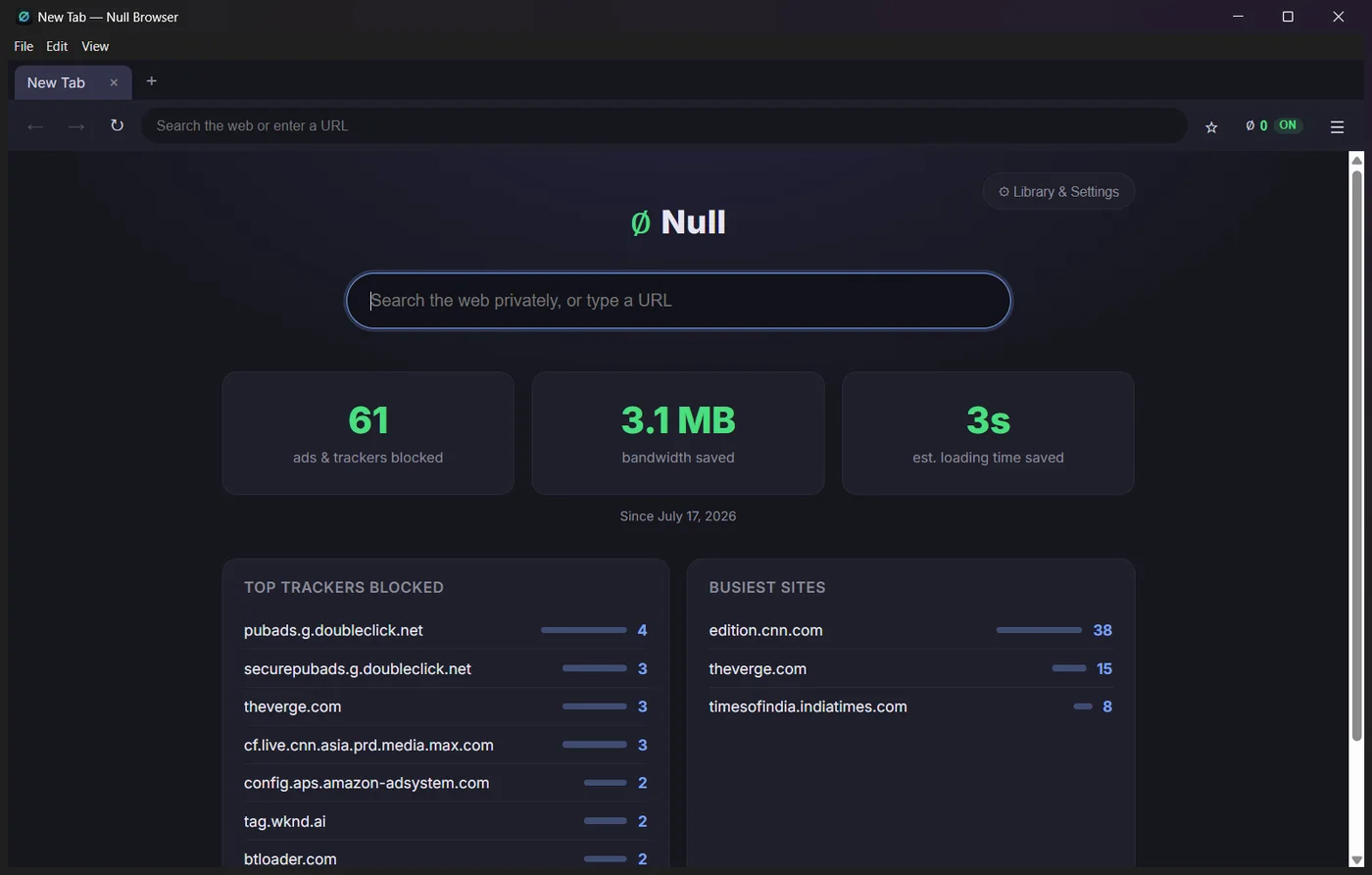Click count 4 for pubads.g.doubleclick.net
The image size is (1372, 875).
point(642,630)
